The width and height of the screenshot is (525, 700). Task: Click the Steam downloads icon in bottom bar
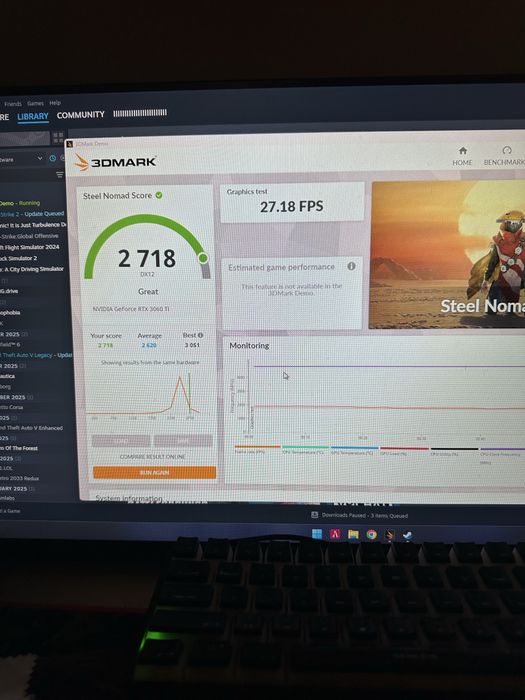click(x=314, y=515)
